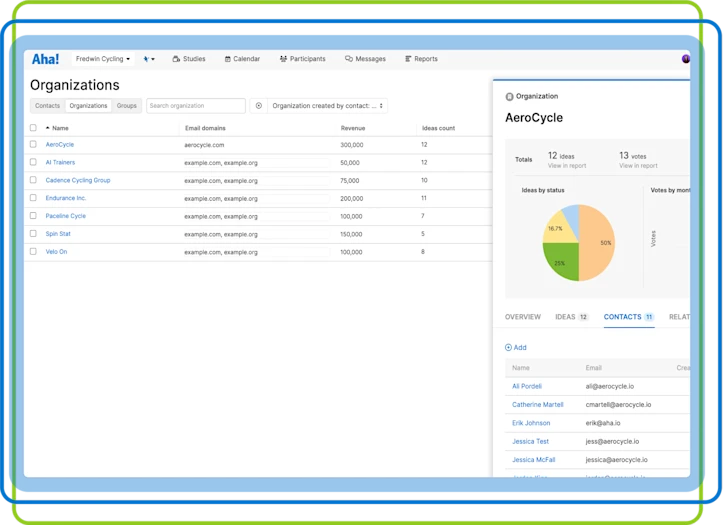
Task: Click the Aha! logo
Action: (x=45, y=59)
